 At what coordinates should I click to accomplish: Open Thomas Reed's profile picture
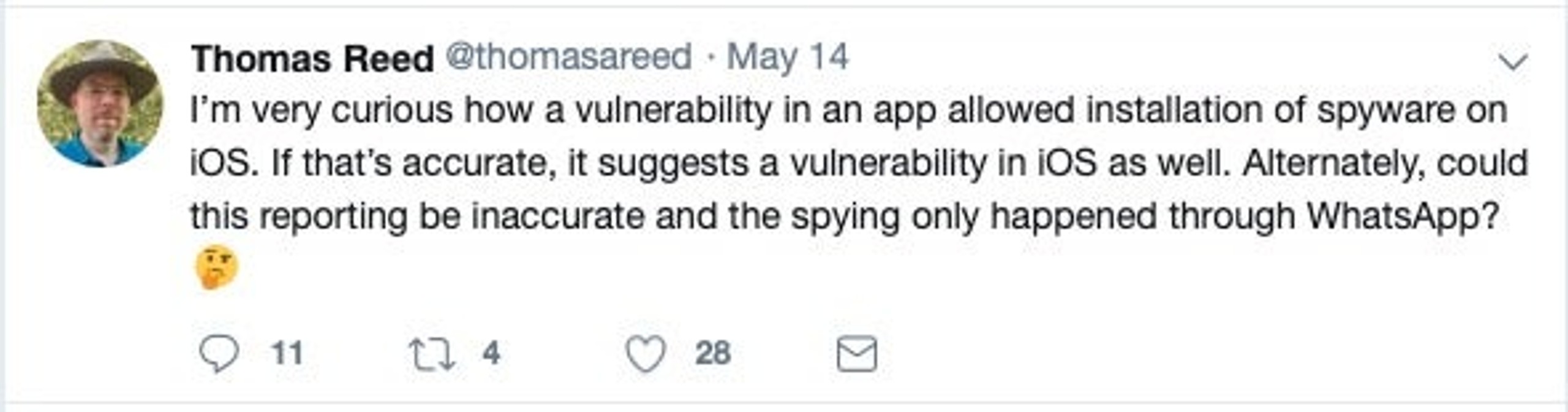pyautogui.click(x=100, y=103)
